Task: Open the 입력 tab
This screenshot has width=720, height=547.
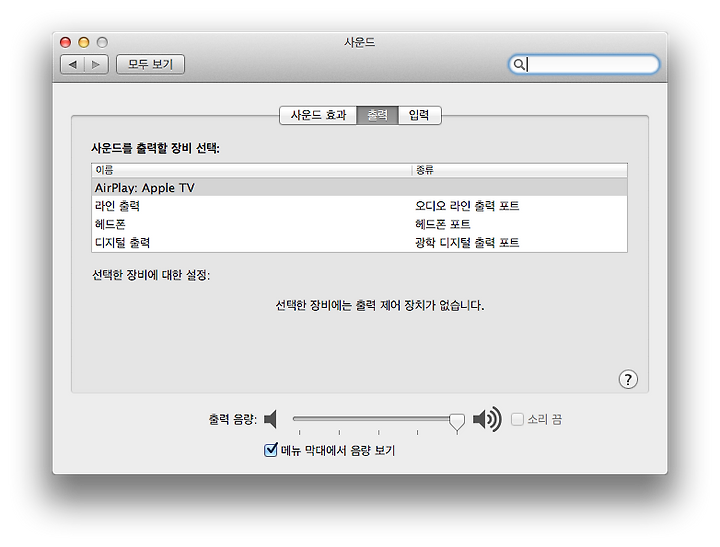Action: (419, 115)
